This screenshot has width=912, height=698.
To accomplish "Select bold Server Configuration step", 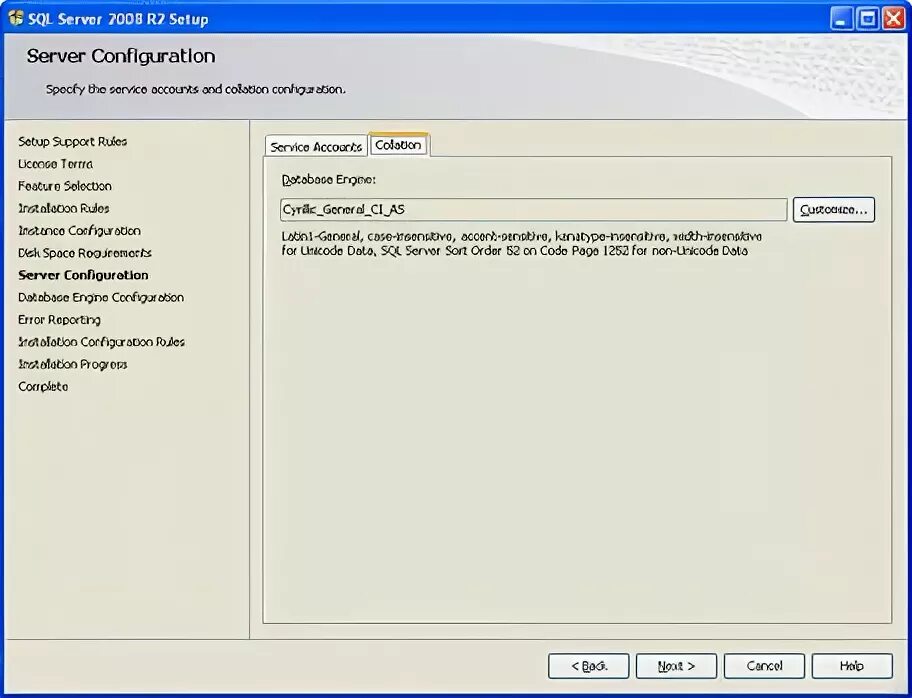I will tap(83, 275).
